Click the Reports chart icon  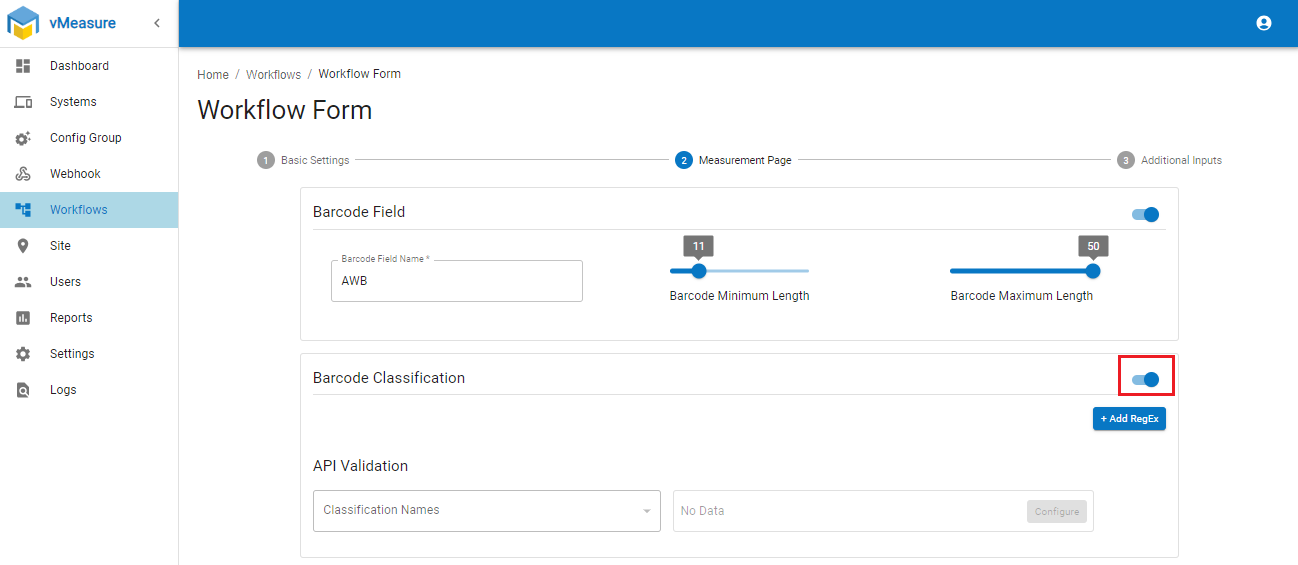click(x=23, y=318)
